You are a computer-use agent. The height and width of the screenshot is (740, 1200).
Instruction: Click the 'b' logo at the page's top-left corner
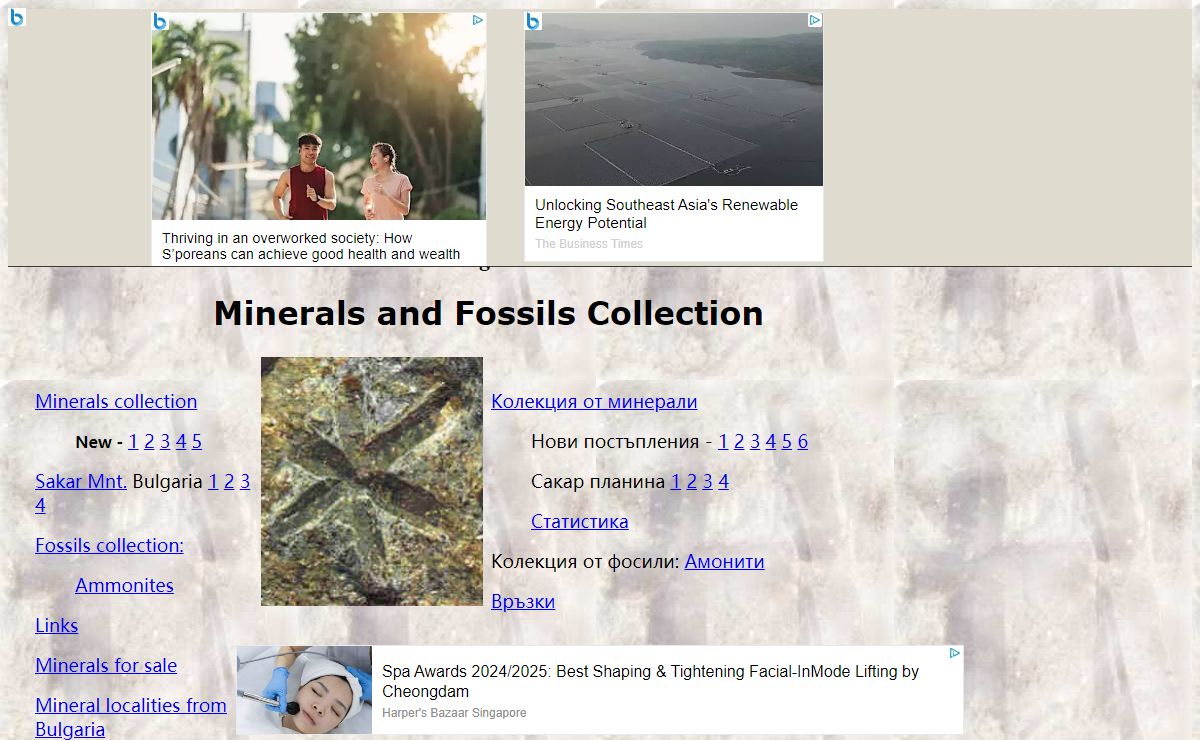[x=17, y=17]
